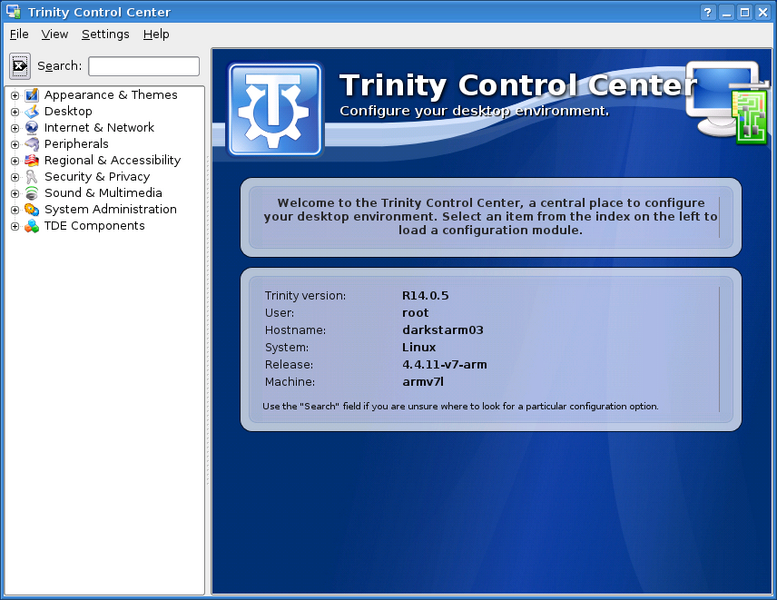Click the monitor and circuit board graphic
This screenshot has width=777, height=600.
pyautogui.click(x=728, y=102)
